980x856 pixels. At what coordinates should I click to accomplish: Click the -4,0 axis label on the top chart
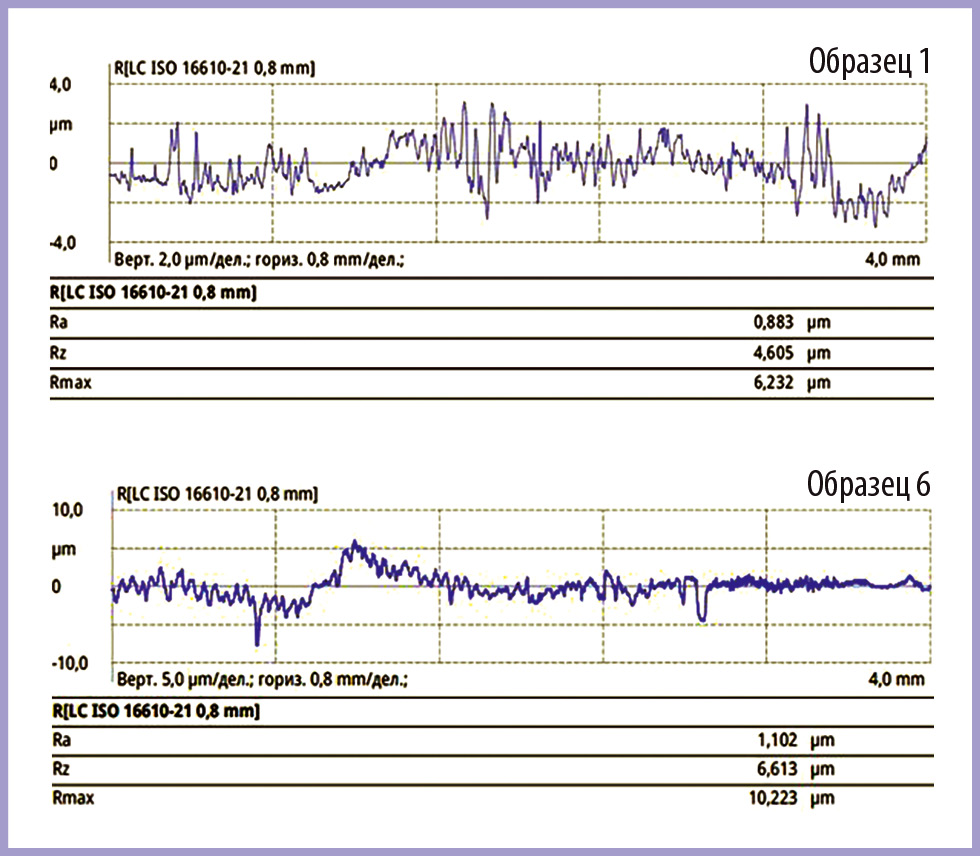62,242
